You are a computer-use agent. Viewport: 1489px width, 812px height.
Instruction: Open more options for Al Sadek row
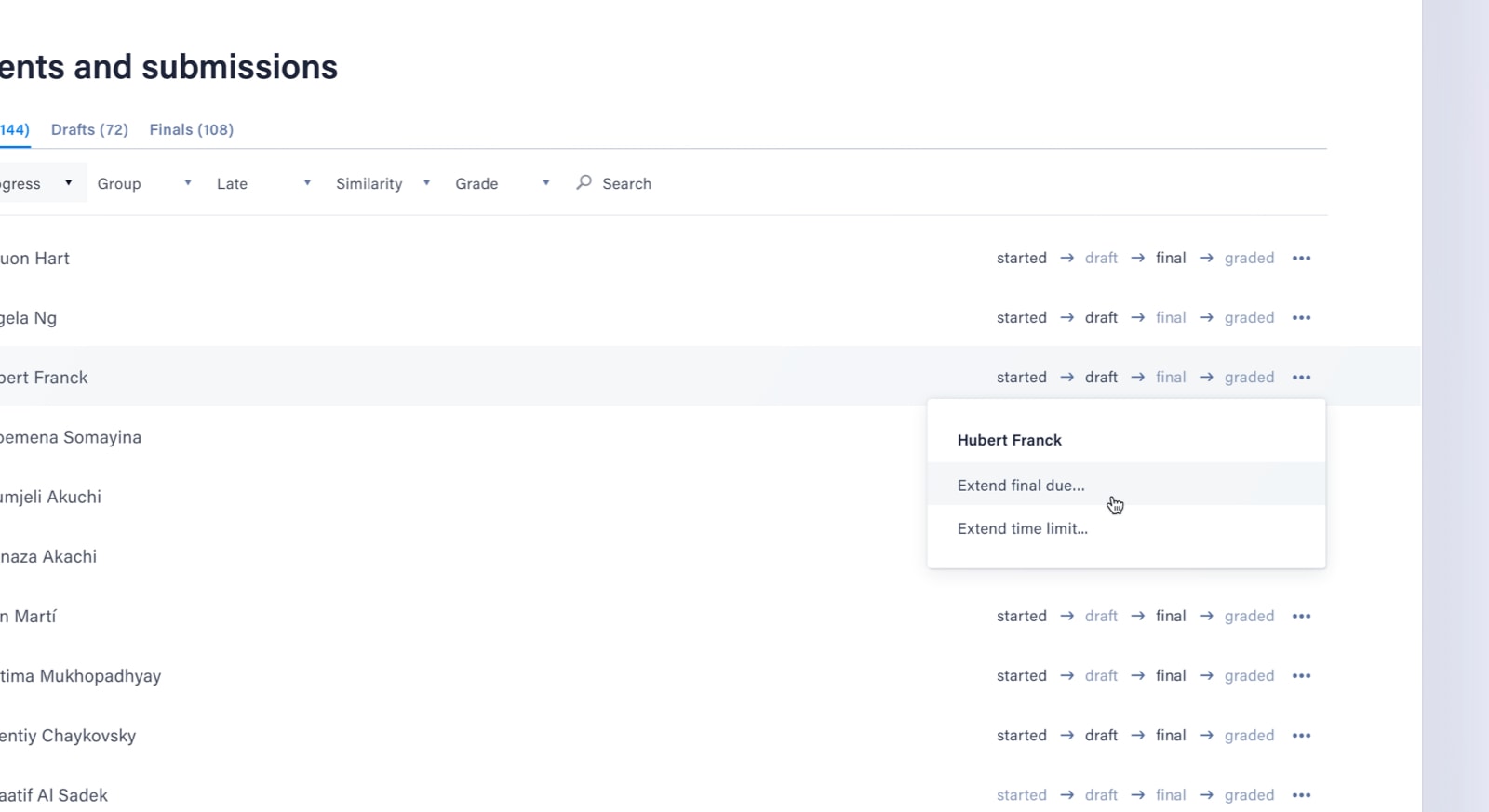pyautogui.click(x=1301, y=795)
